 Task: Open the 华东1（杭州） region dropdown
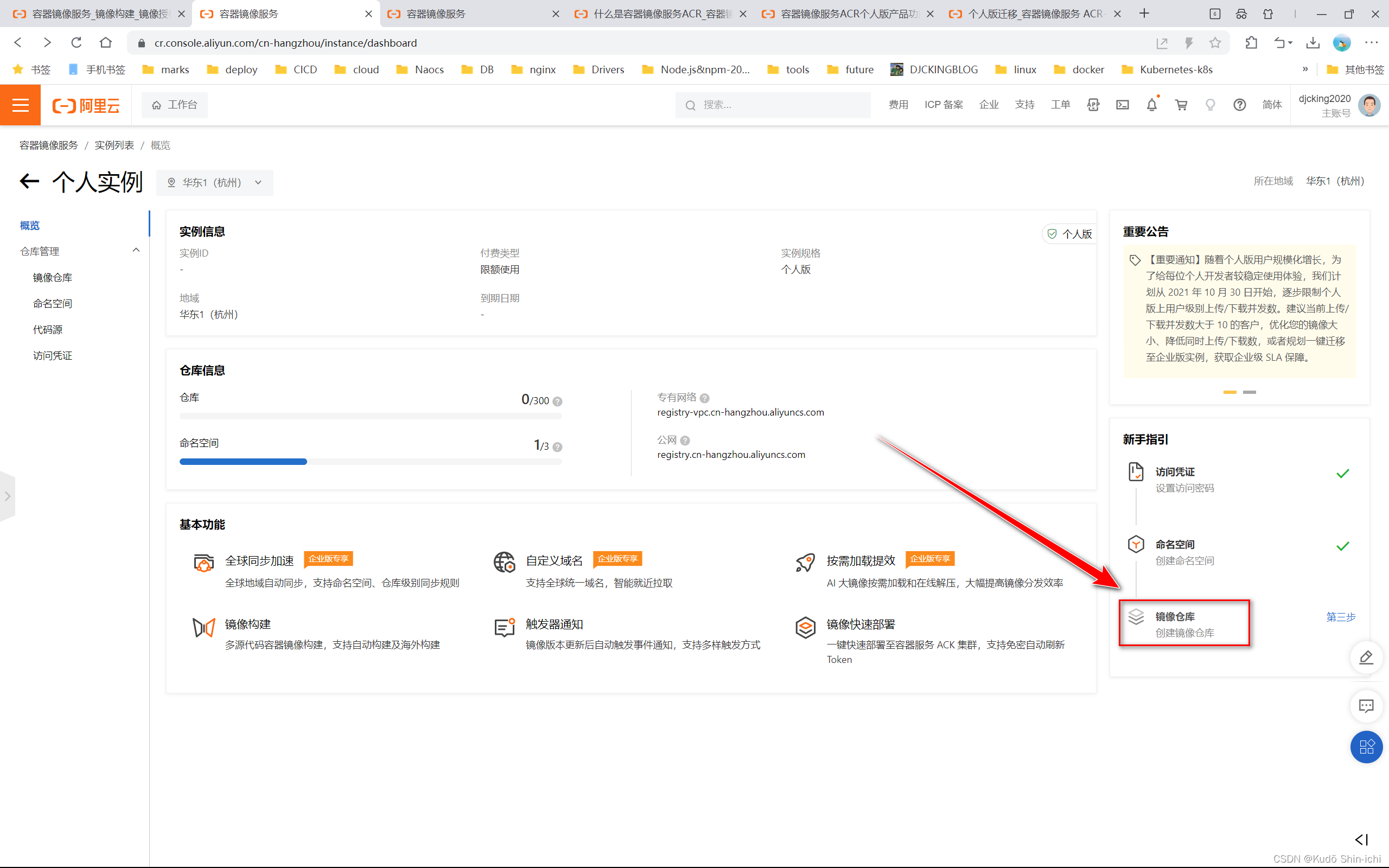pyautogui.click(x=215, y=183)
